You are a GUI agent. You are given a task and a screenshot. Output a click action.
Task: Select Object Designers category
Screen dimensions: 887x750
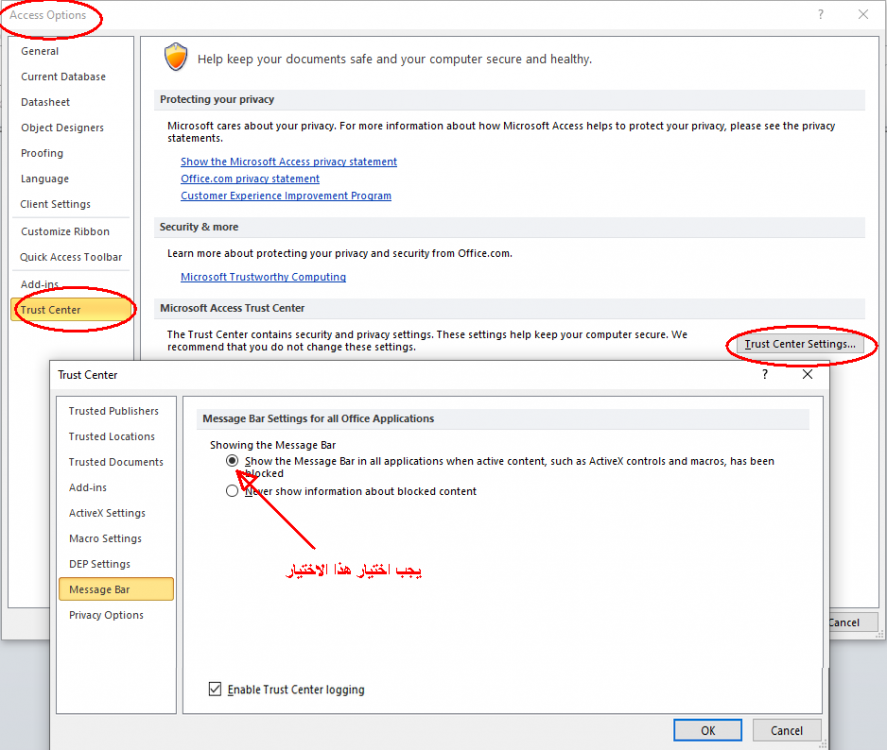(x=62, y=127)
